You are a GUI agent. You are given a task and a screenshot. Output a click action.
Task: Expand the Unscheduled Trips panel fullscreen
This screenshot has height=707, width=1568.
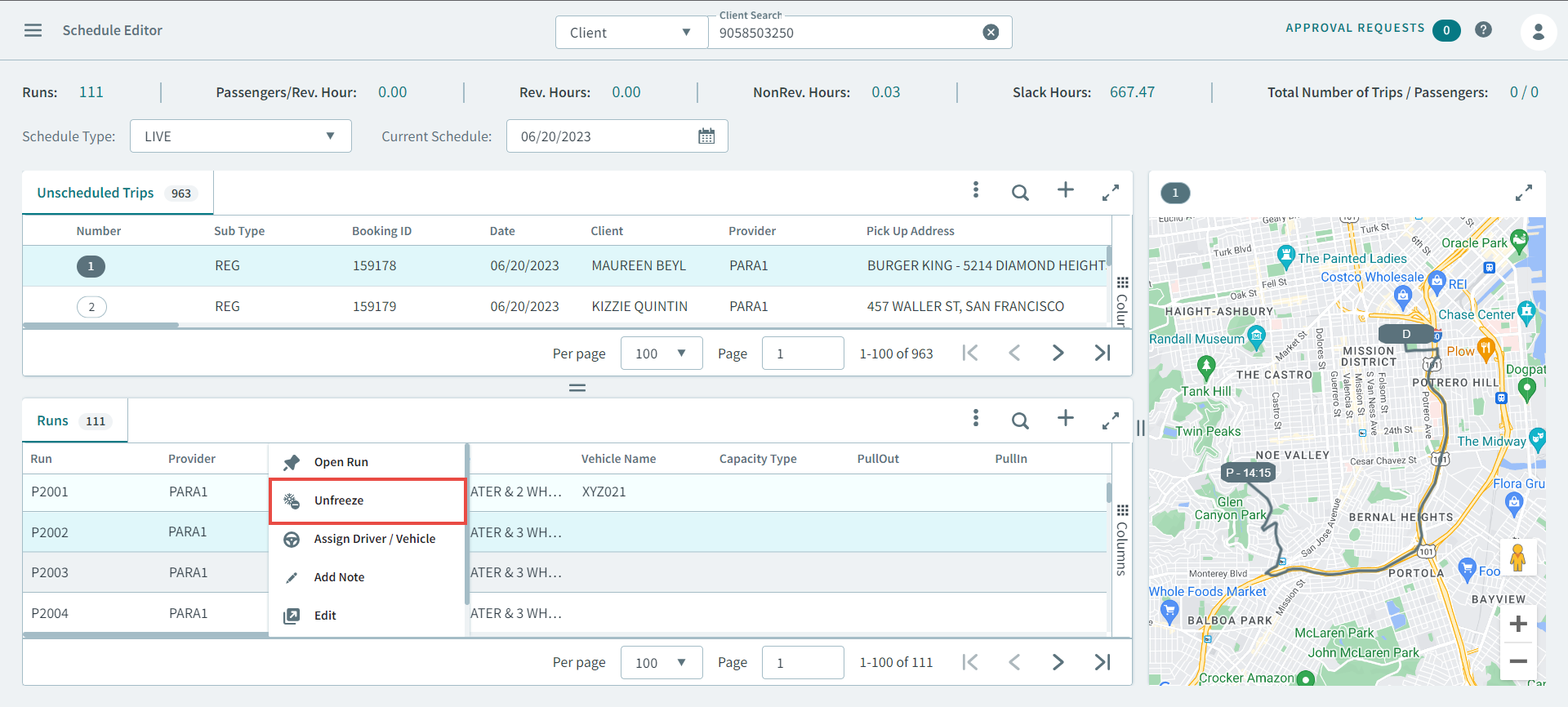click(1110, 193)
